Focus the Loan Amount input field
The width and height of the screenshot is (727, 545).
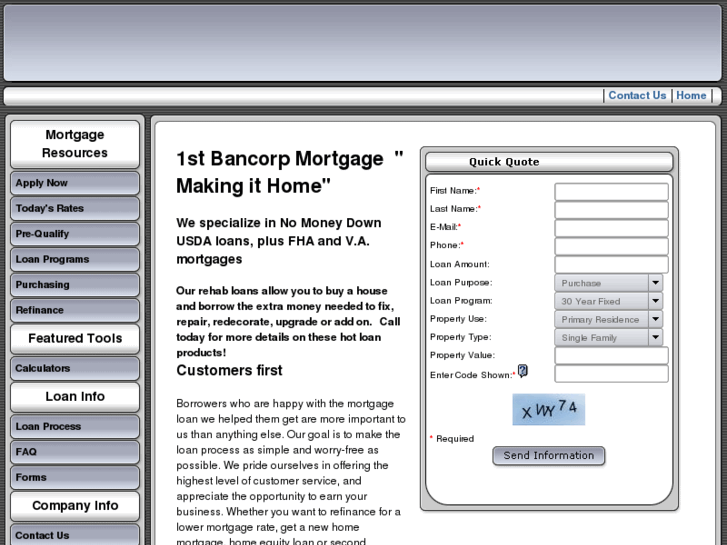612,264
